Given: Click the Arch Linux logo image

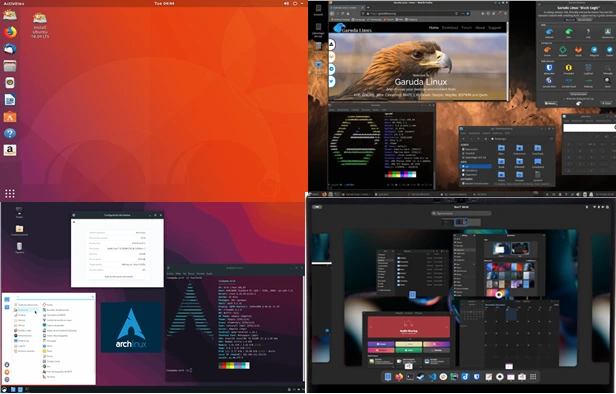Looking at the screenshot, I should (x=131, y=327).
